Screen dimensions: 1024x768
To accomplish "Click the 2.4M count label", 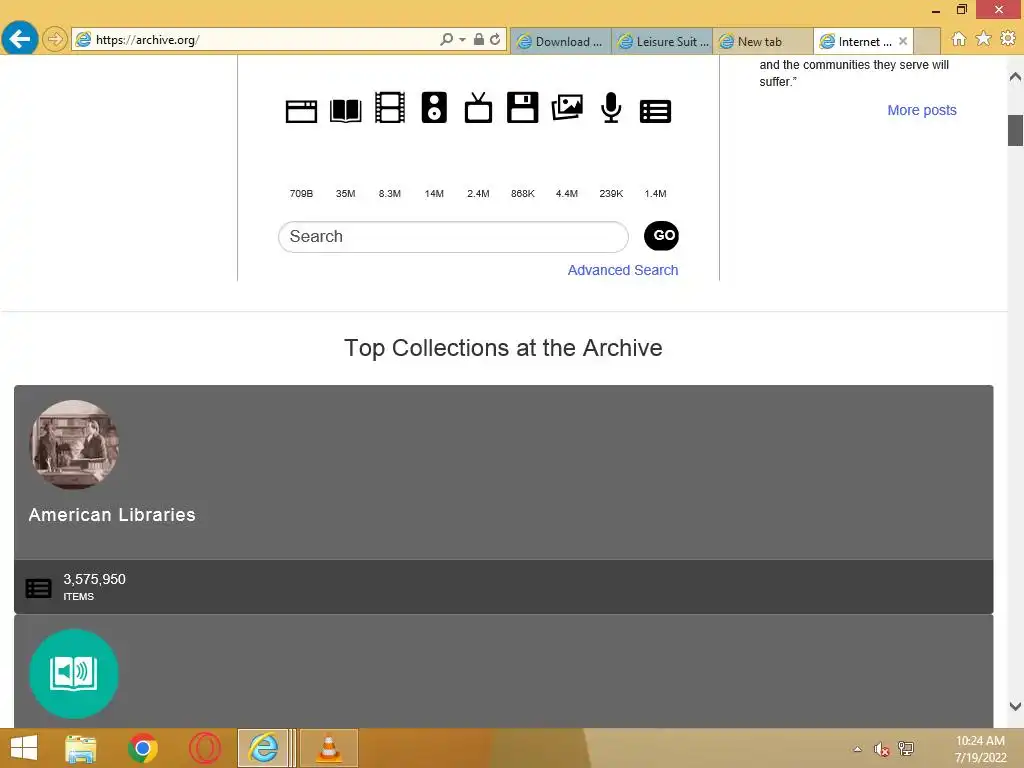I will tap(478, 194).
